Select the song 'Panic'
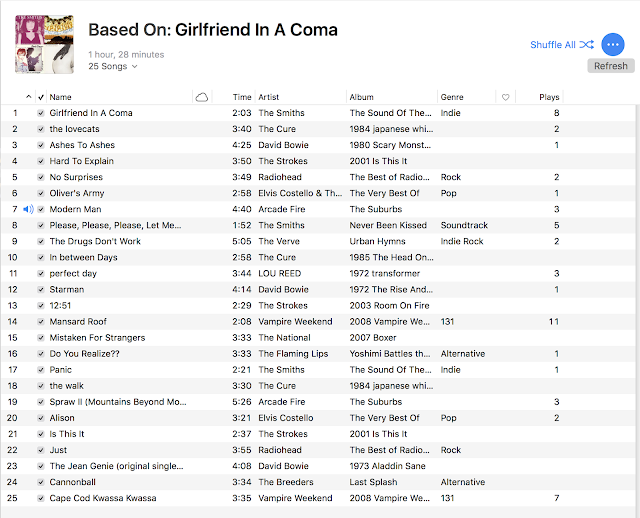 click(x=60, y=370)
